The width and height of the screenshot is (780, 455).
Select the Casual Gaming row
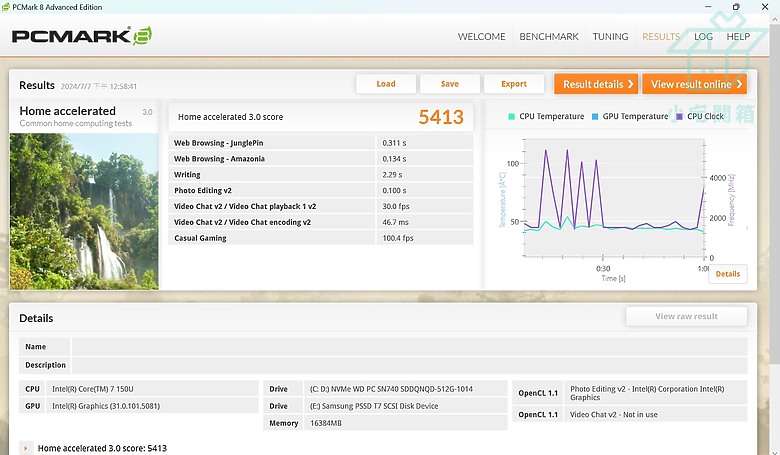point(321,238)
